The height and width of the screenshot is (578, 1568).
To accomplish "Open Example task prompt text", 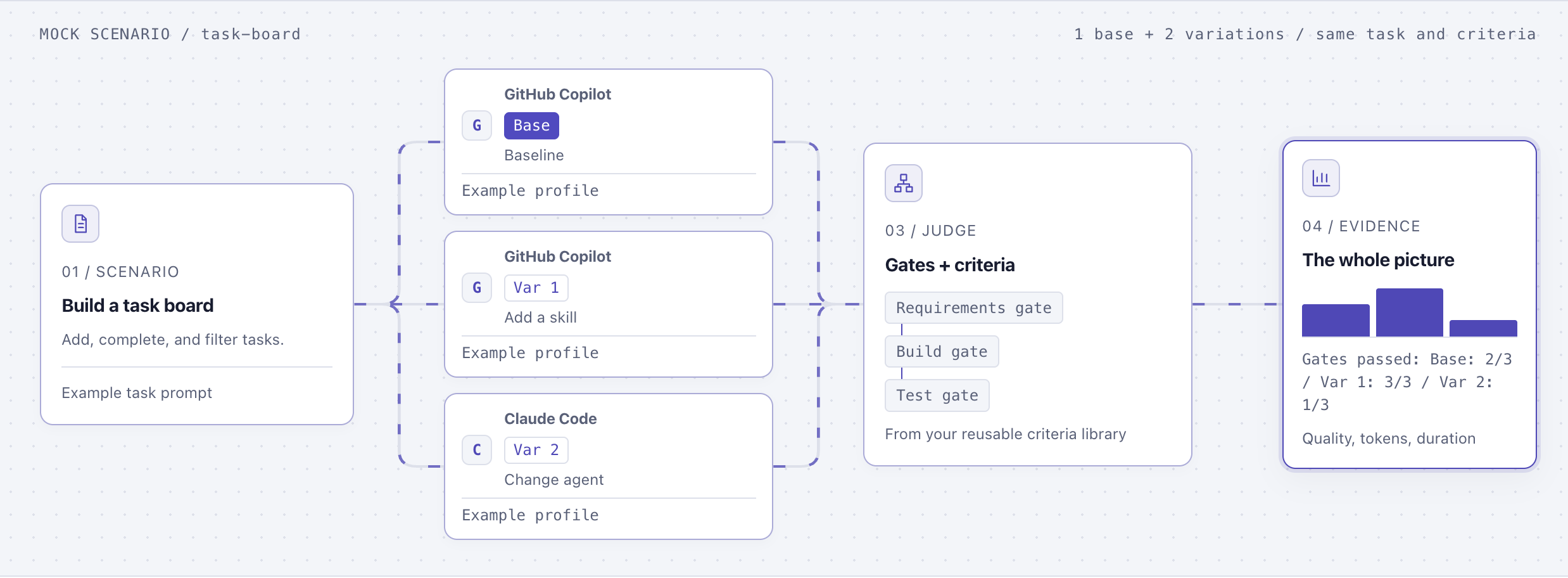I will pos(137,393).
